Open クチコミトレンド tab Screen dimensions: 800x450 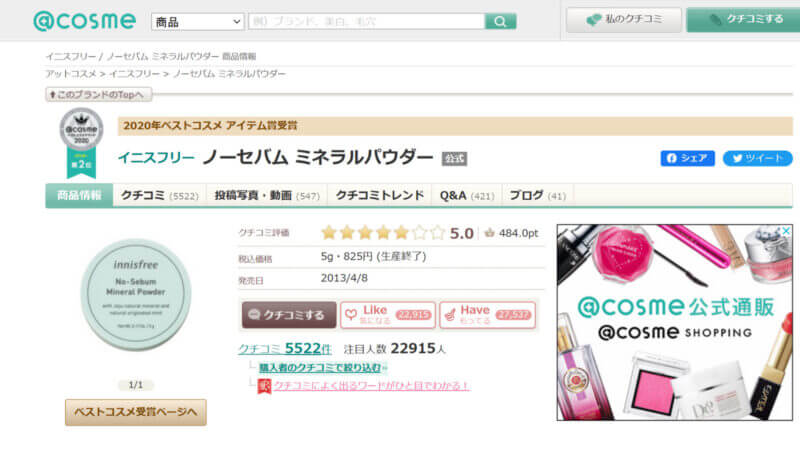pyautogui.click(x=380, y=195)
